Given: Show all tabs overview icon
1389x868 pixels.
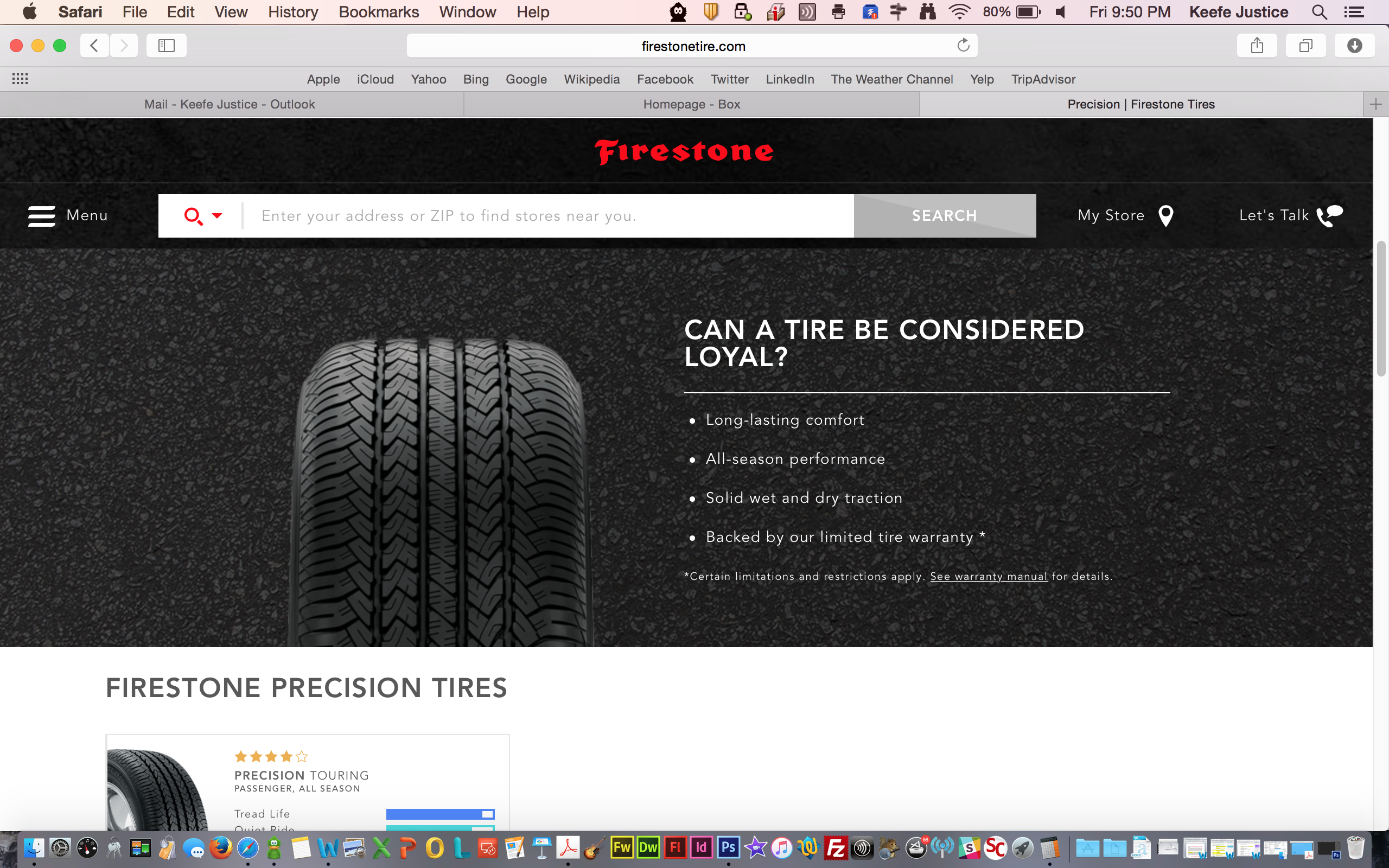Looking at the screenshot, I should pos(1305,46).
